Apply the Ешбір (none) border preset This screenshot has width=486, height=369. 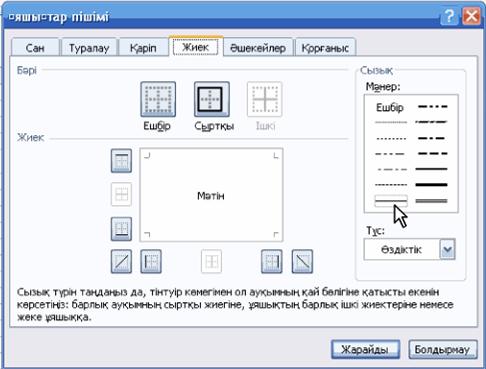pos(158,99)
